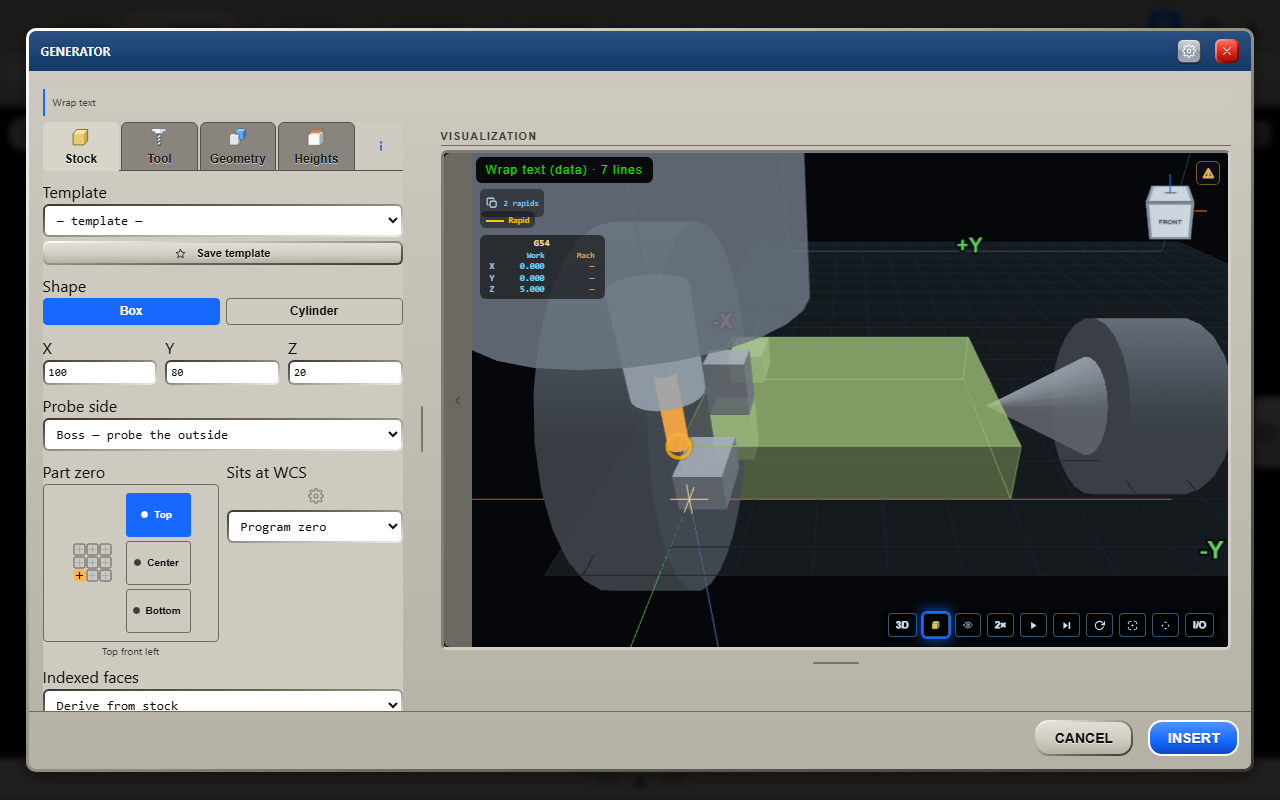
Task: Switch to the Tool tab
Action: pos(160,147)
